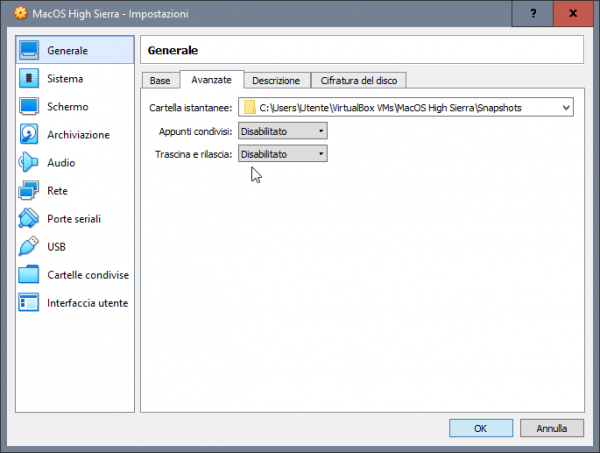Open the Trascina e rilascia dropdown
The image size is (600, 453).
(x=283, y=154)
